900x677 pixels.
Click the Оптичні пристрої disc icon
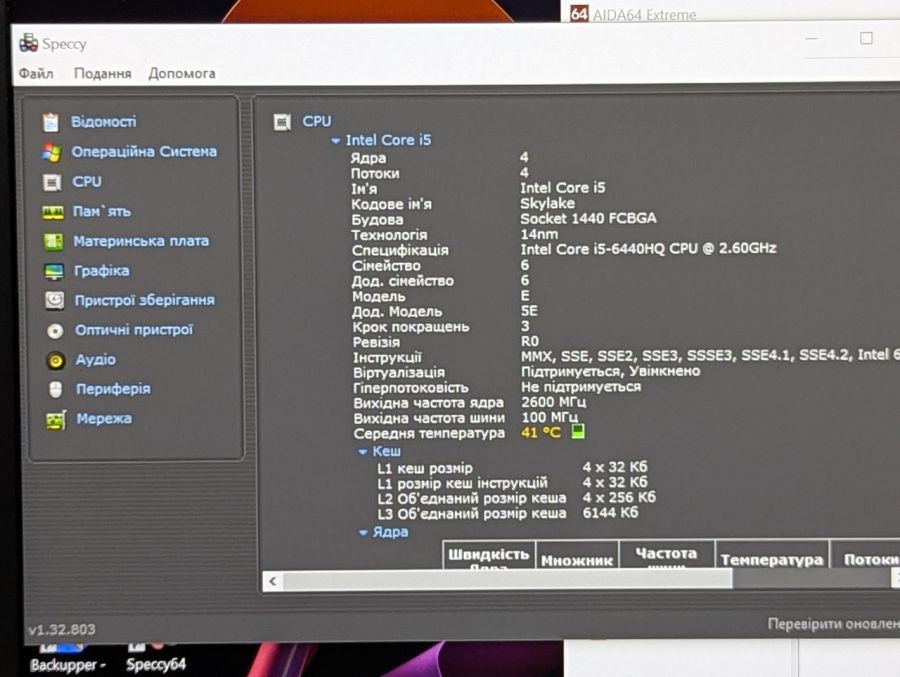coord(55,331)
